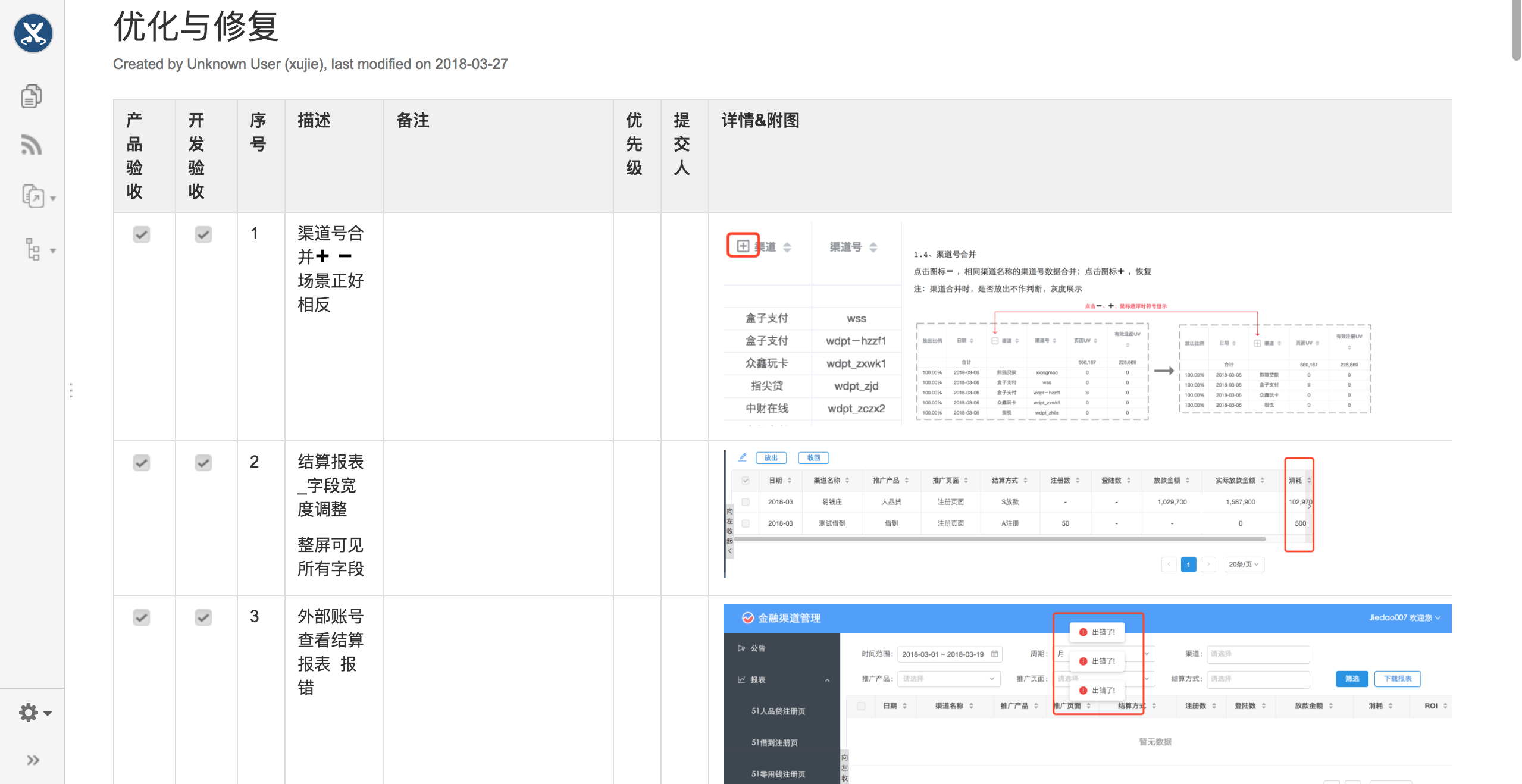The height and width of the screenshot is (784, 1522).
Task: Open the space shortcuts icon in sidebar
Action: pyautogui.click(x=33, y=196)
